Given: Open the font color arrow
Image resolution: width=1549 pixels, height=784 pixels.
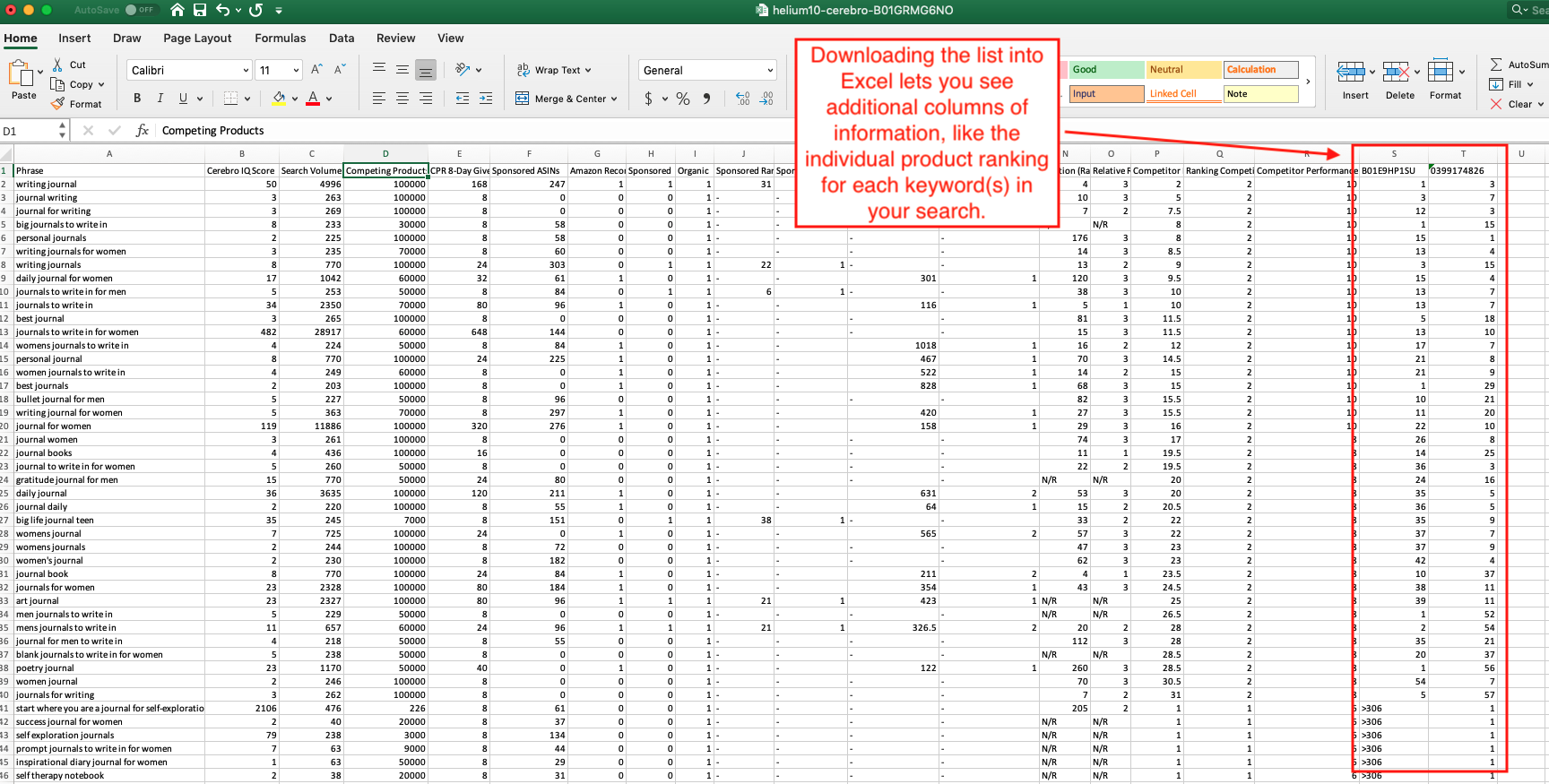Looking at the screenshot, I should click(329, 99).
